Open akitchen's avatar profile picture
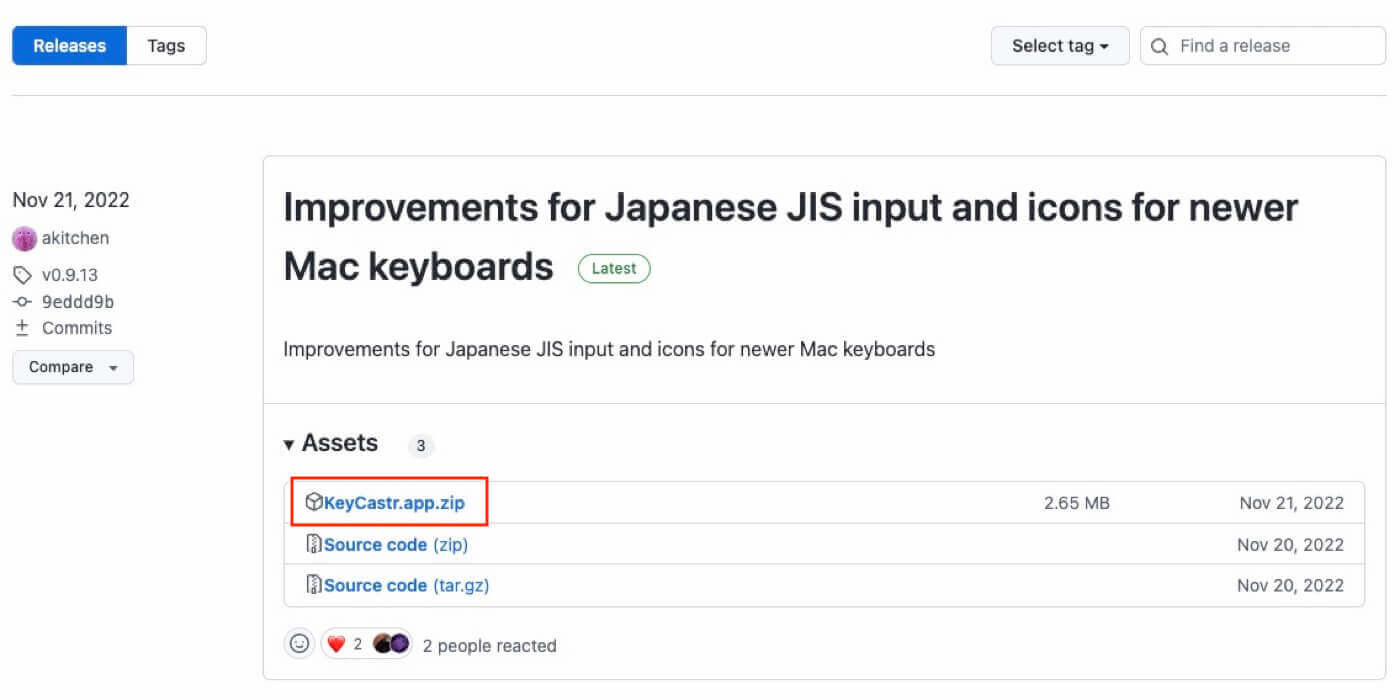Screen dimensions: 1400x700 click(x=24, y=239)
